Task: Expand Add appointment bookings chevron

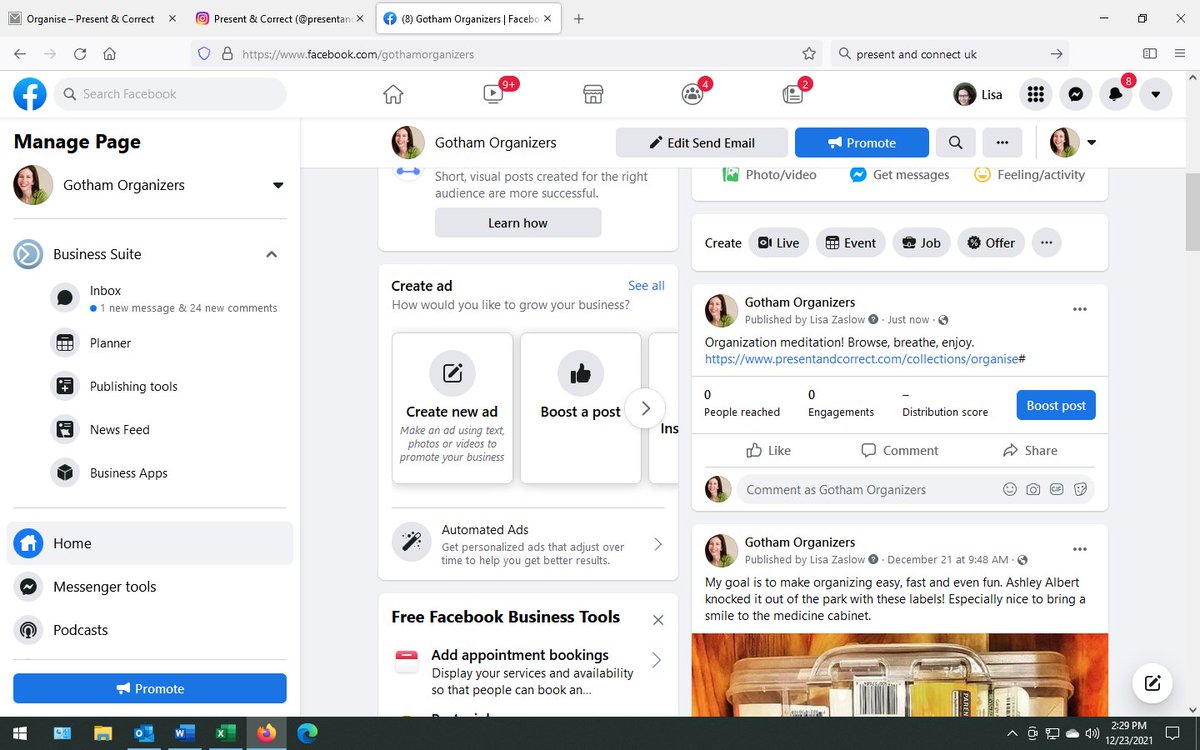Action: (657, 660)
